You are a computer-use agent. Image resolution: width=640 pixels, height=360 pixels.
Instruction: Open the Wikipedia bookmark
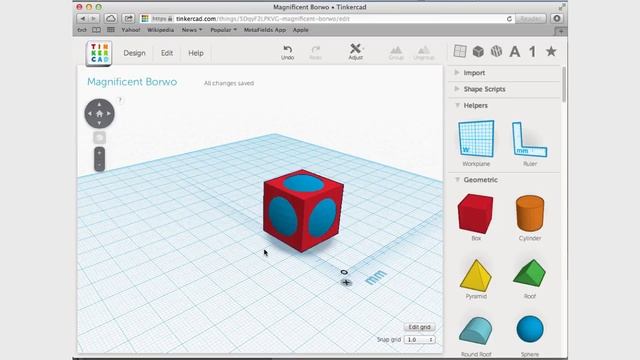point(160,30)
